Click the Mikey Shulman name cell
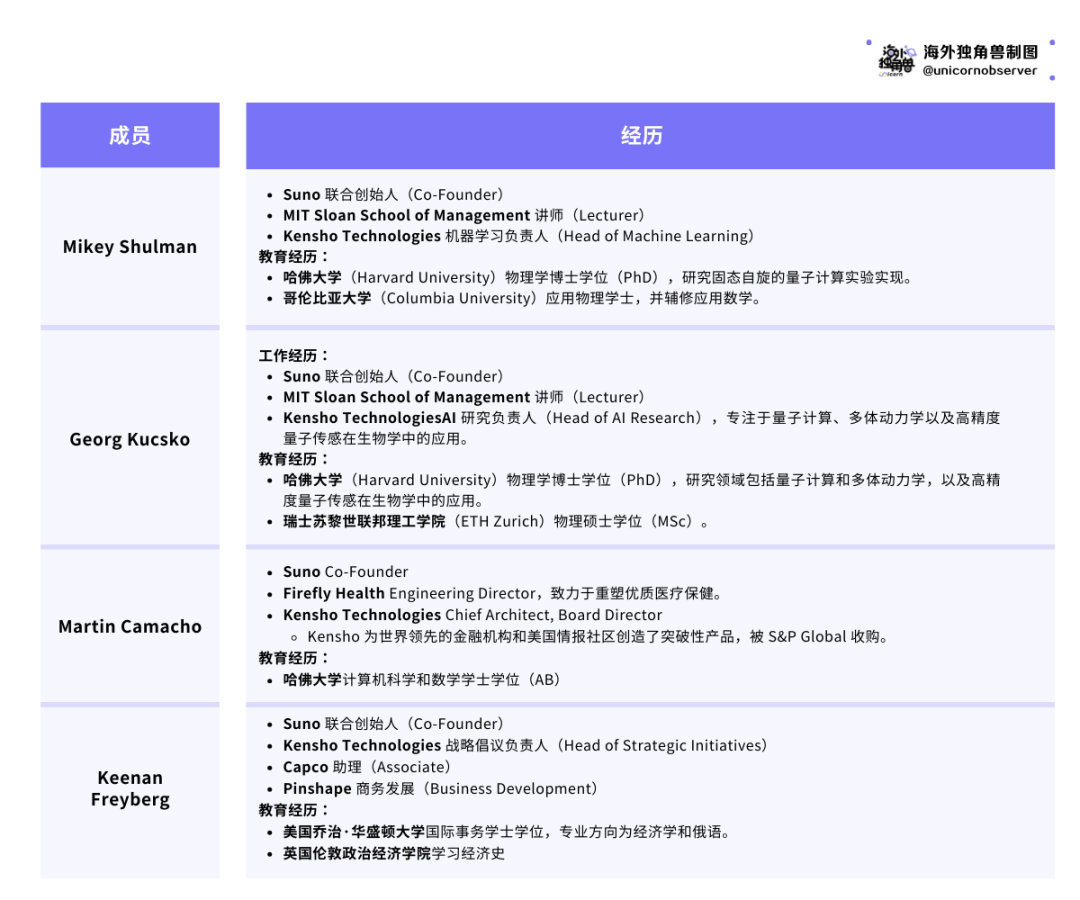This screenshot has width=1080, height=900. (130, 247)
